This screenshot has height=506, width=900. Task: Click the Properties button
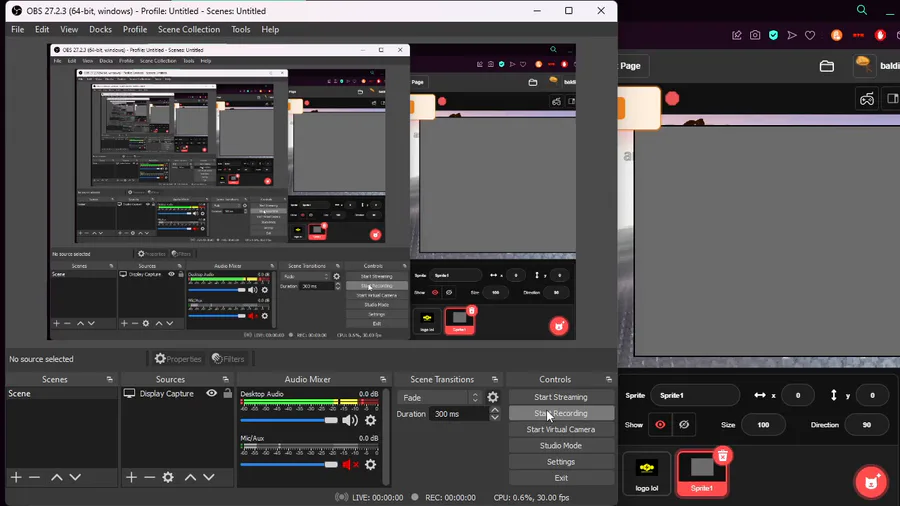pyautogui.click(x=178, y=359)
